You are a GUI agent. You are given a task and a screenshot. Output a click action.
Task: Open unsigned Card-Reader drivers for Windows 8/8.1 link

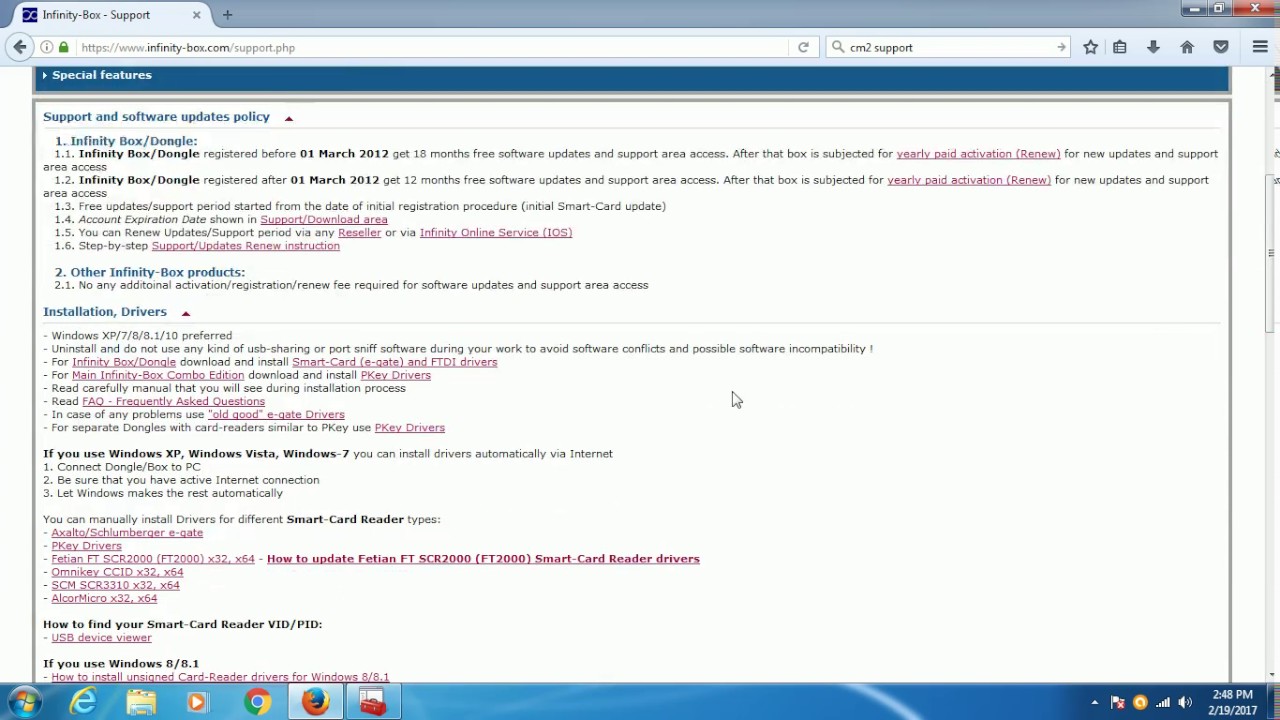220,677
